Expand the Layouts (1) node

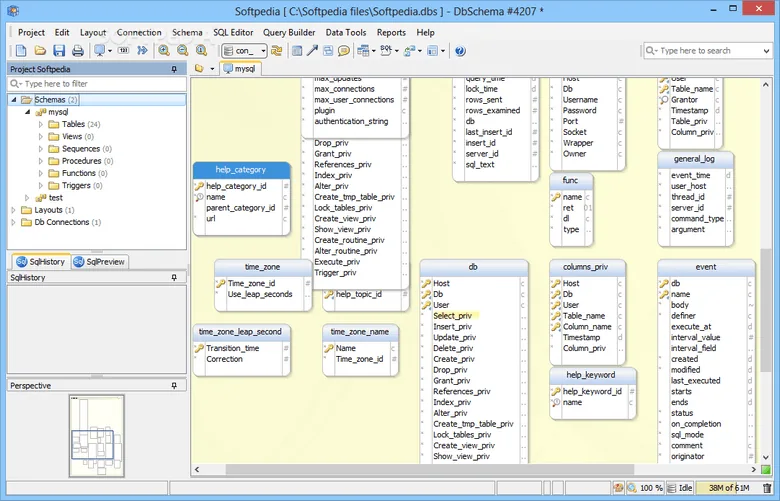[x=13, y=210]
